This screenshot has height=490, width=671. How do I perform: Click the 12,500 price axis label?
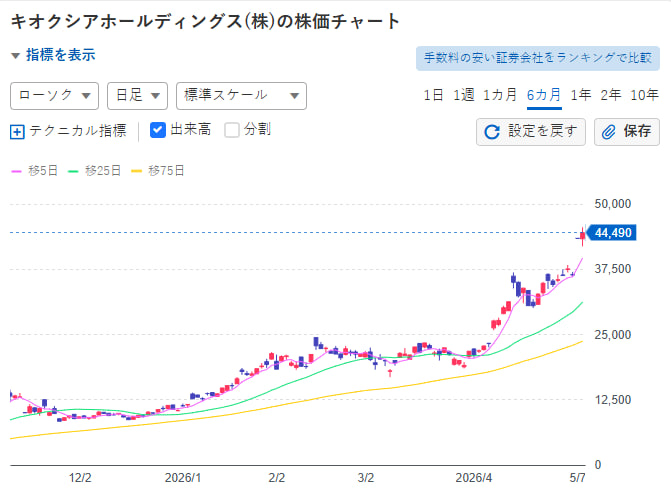(x=613, y=400)
